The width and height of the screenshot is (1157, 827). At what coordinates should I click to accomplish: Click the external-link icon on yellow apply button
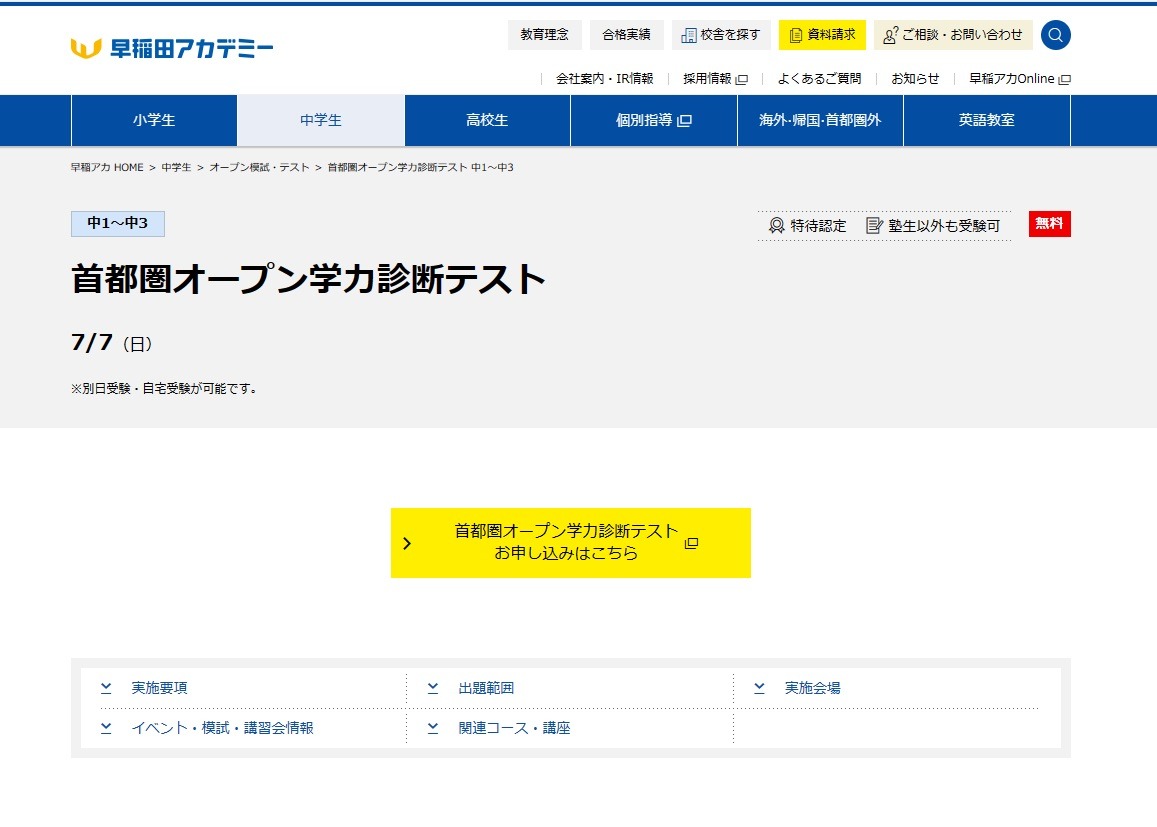point(691,543)
